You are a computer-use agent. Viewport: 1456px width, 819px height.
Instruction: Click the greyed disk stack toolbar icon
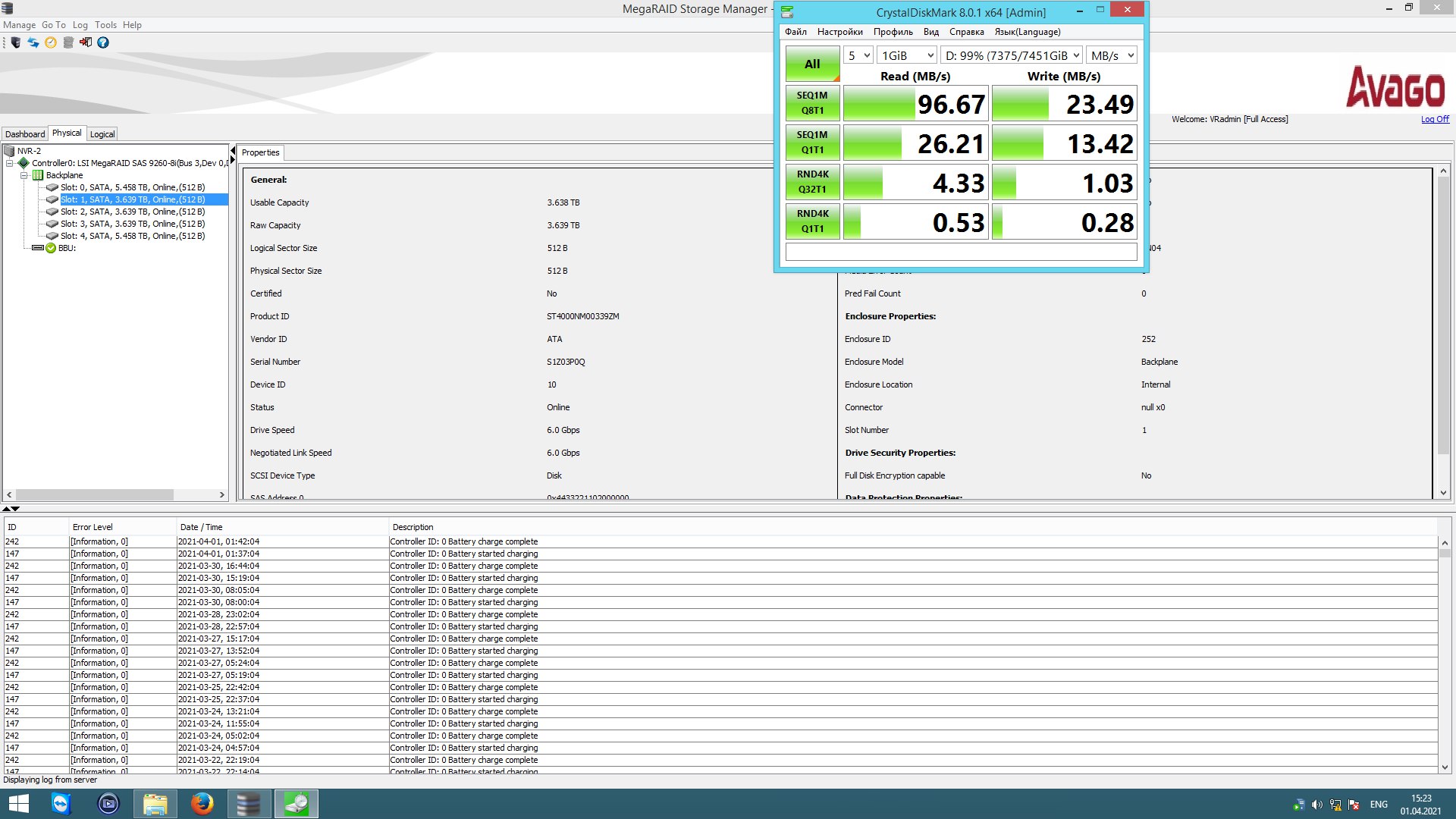tap(68, 42)
